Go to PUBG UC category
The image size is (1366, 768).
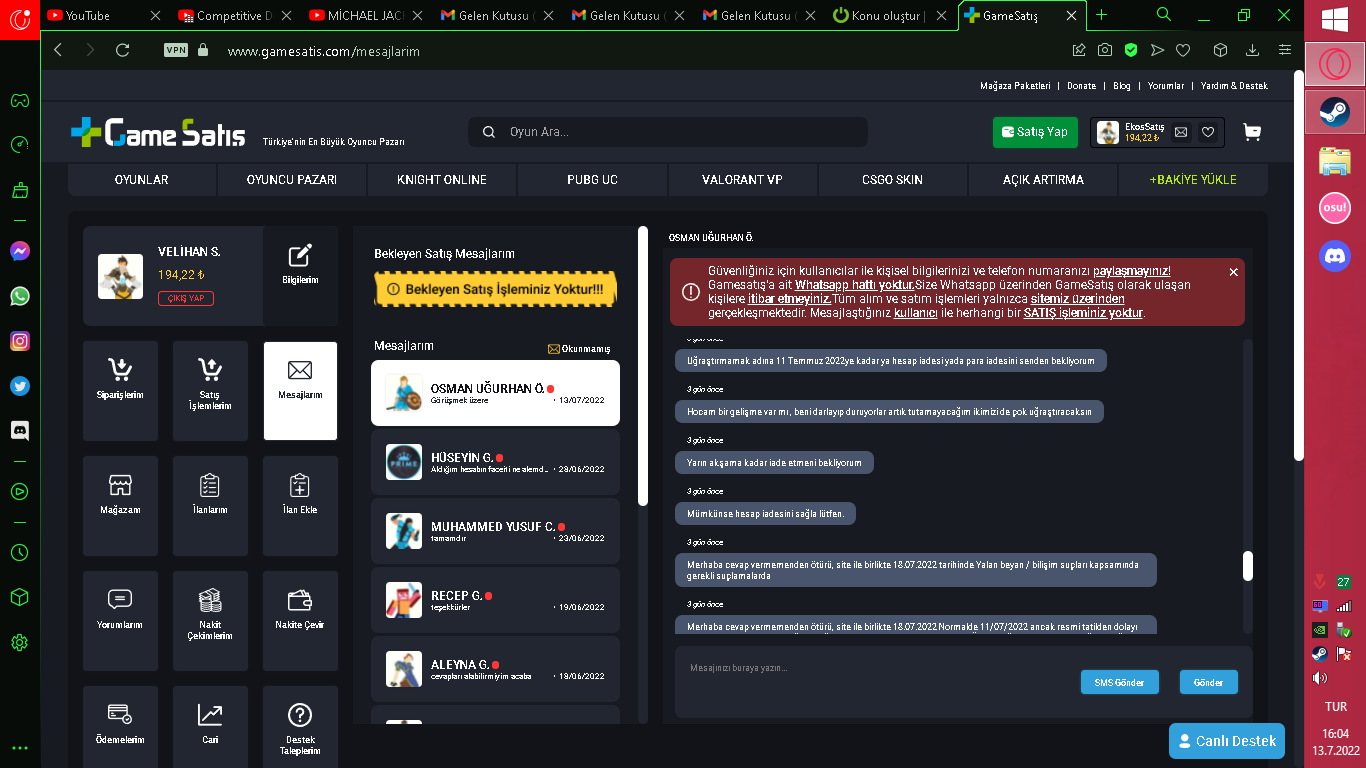coord(592,180)
